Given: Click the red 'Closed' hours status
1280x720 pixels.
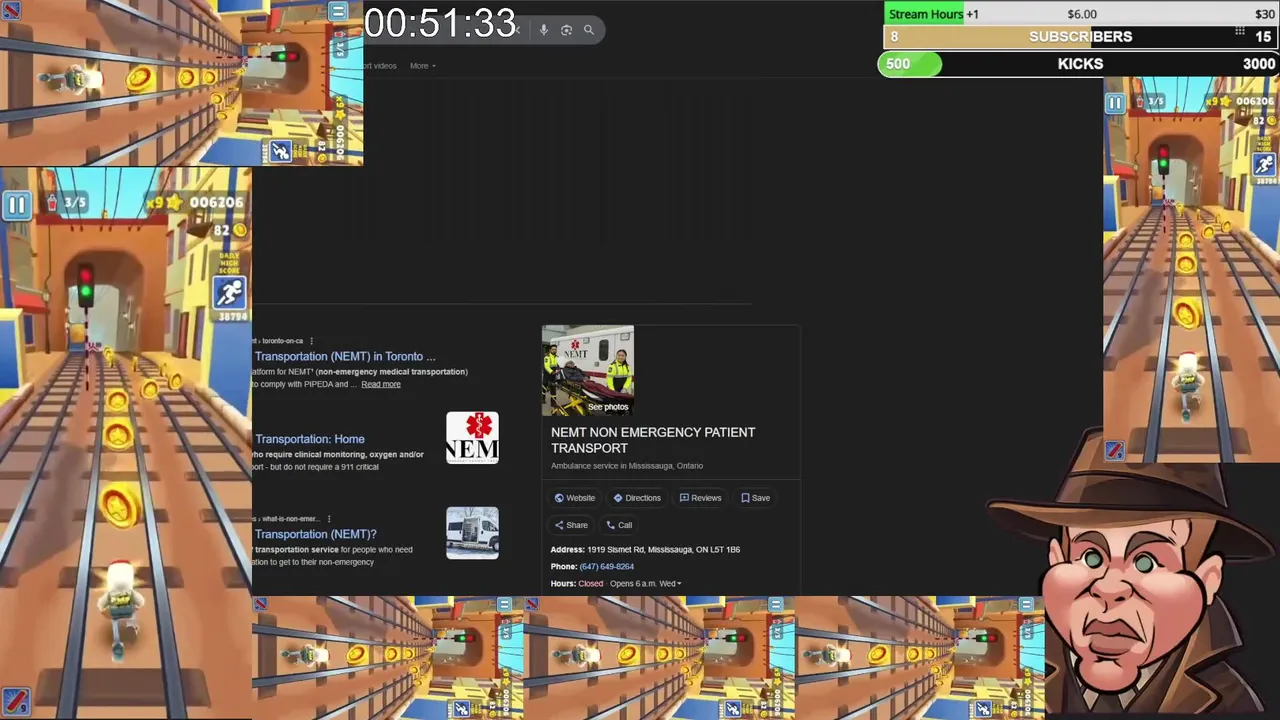Looking at the screenshot, I should (591, 584).
